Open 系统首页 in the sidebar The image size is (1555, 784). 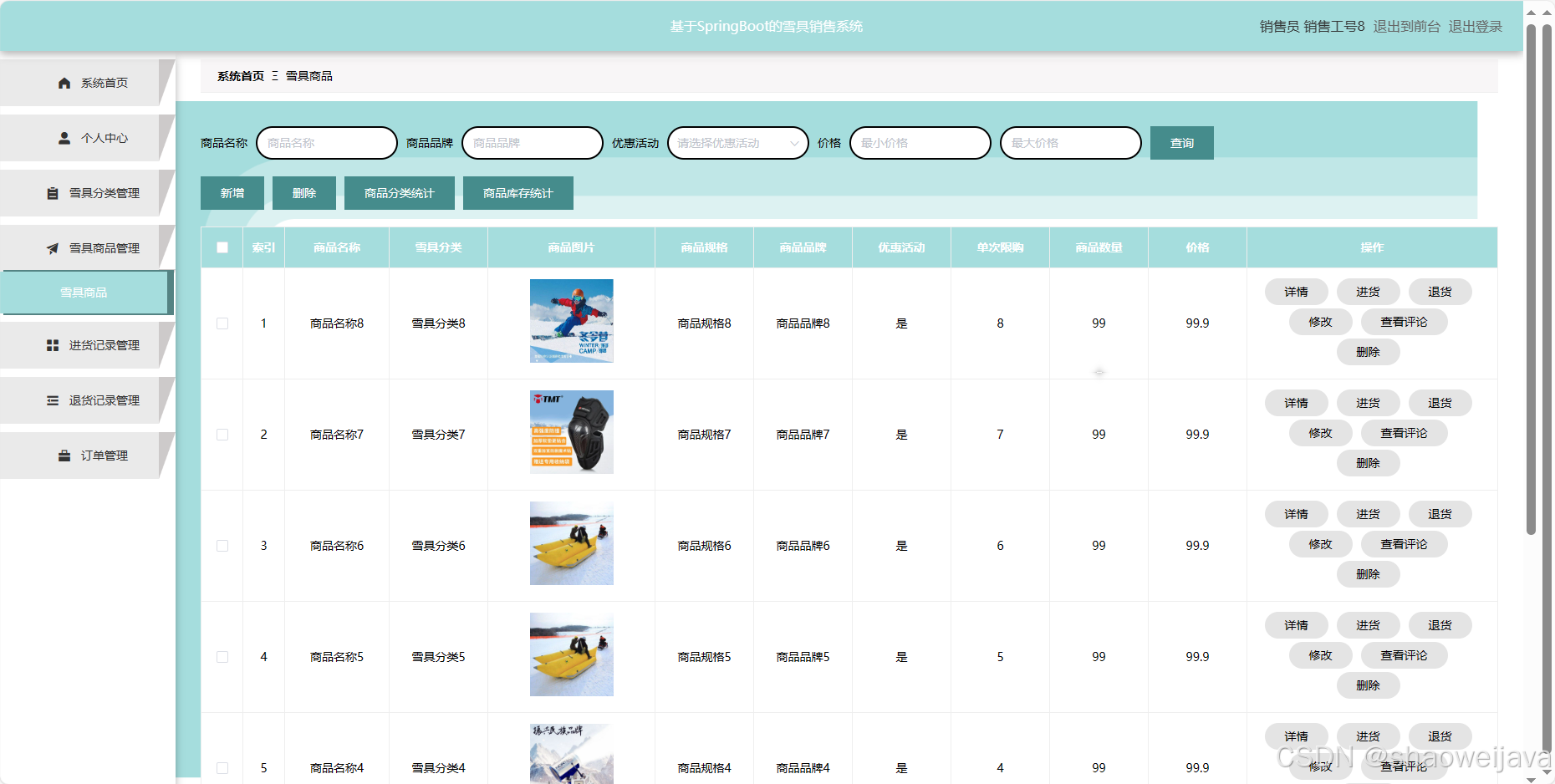pyautogui.click(x=87, y=83)
